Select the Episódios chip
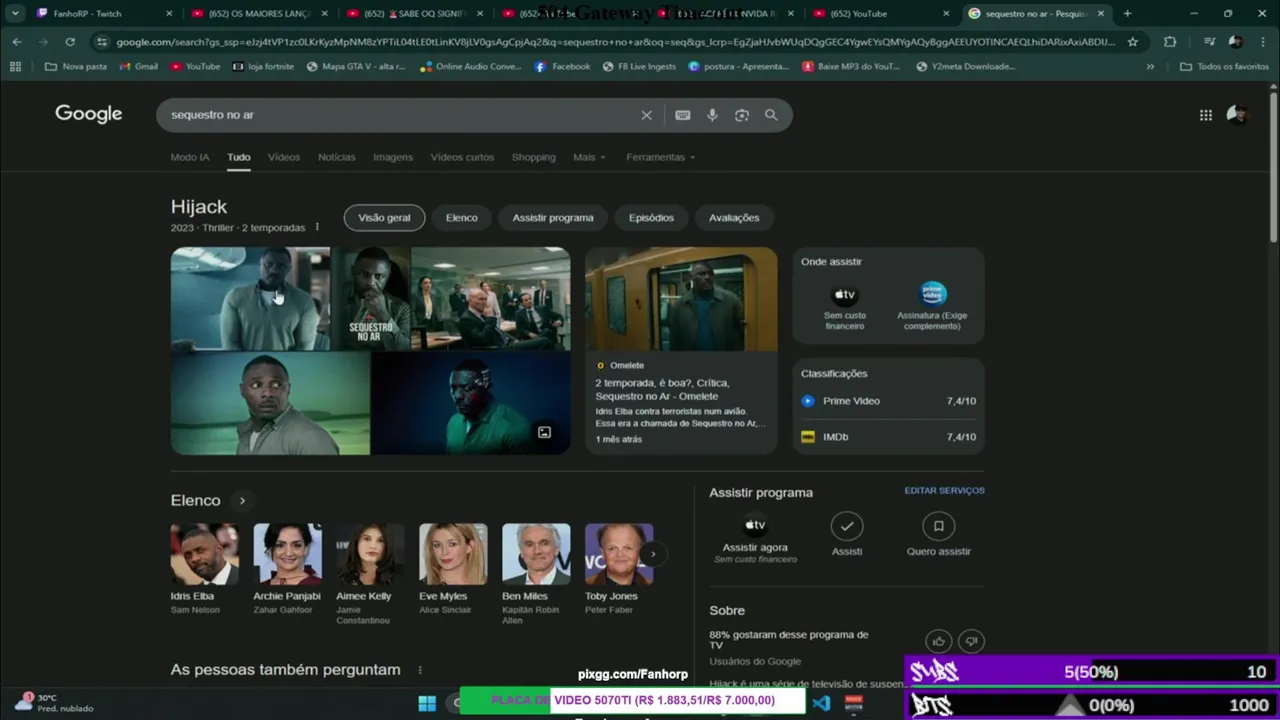 (x=651, y=218)
